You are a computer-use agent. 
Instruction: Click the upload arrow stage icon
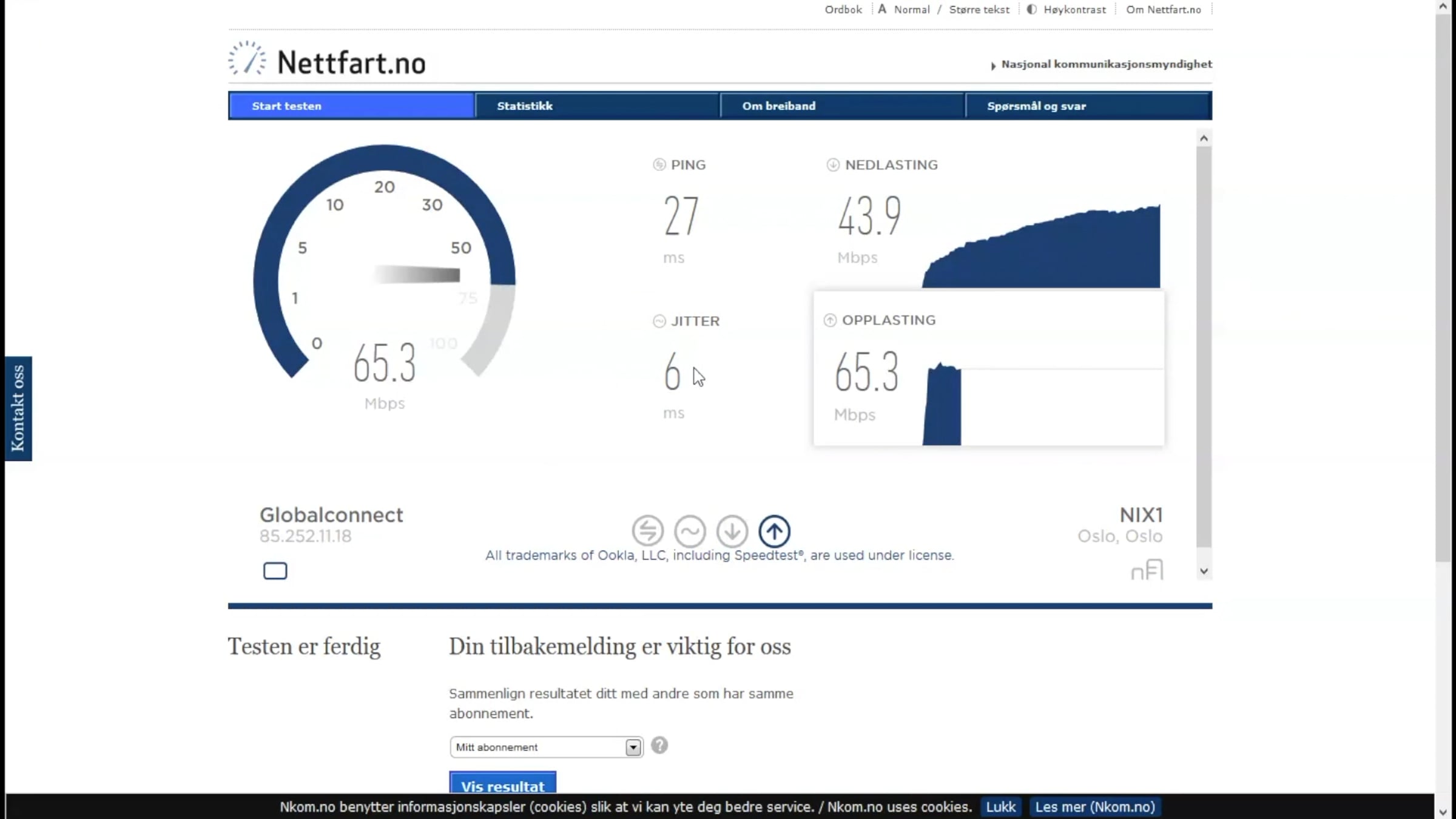tap(774, 531)
